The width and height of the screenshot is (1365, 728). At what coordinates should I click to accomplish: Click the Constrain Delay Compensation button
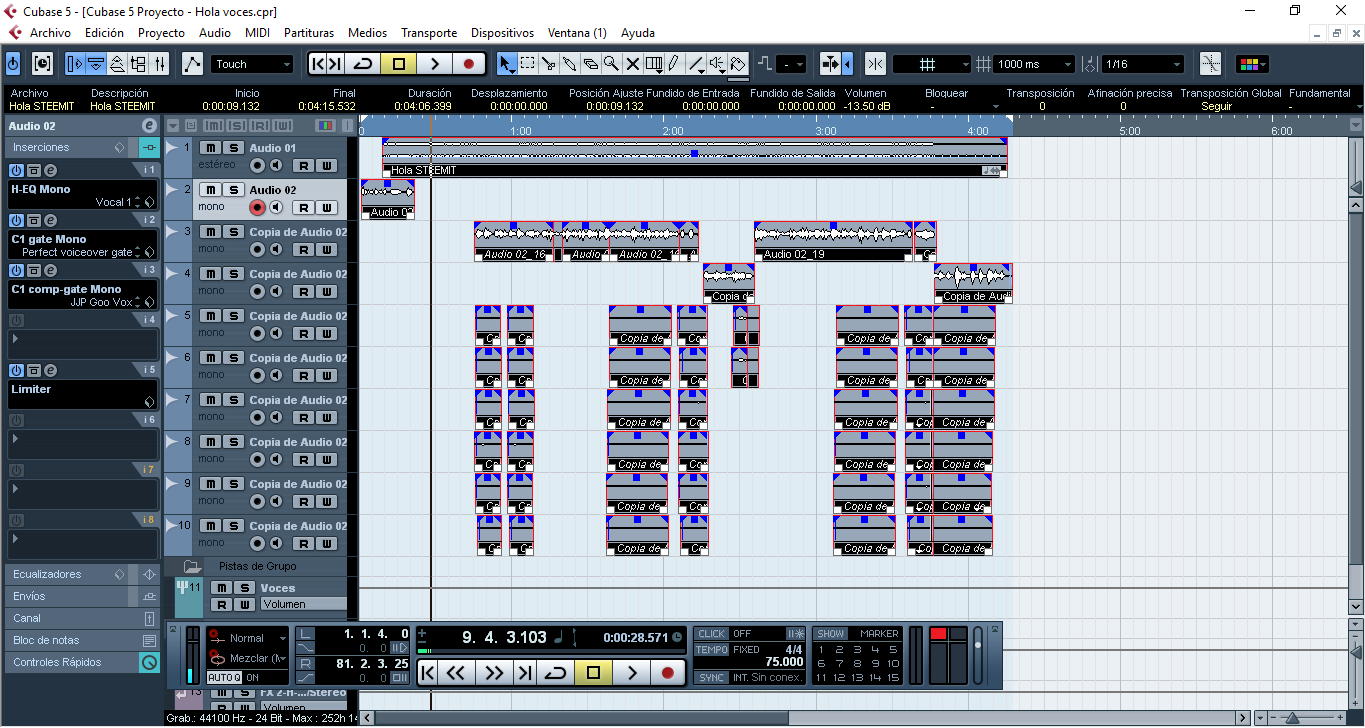[13, 64]
